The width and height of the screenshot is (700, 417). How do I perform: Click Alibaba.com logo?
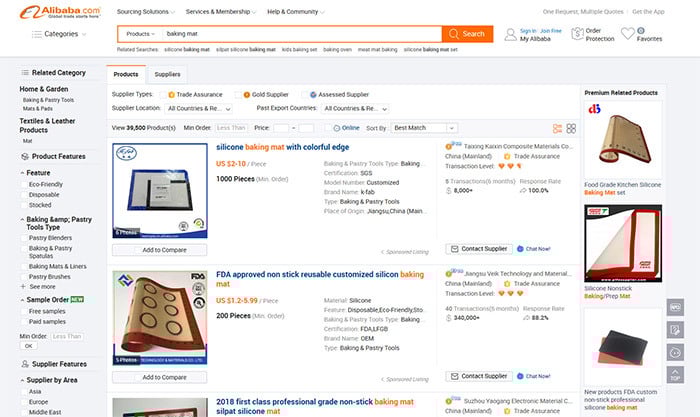60,12
